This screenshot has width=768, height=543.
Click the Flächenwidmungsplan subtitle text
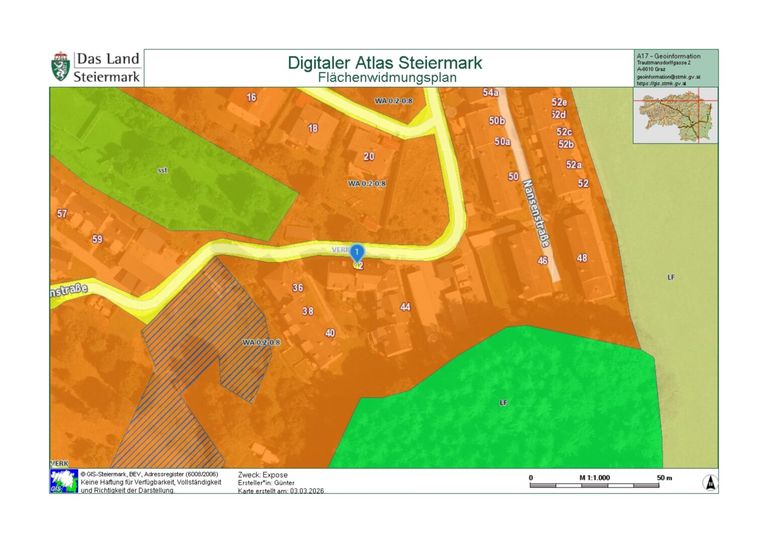pyautogui.click(x=384, y=77)
